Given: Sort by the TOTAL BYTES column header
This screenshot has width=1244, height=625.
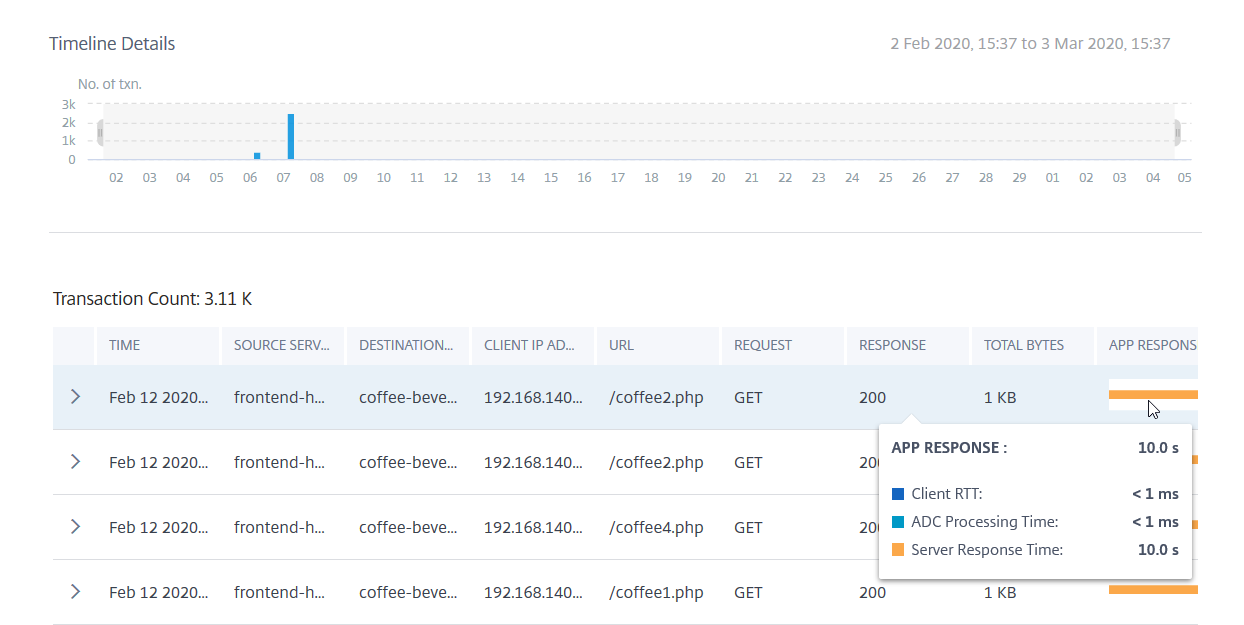Looking at the screenshot, I should (x=1023, y=345).
